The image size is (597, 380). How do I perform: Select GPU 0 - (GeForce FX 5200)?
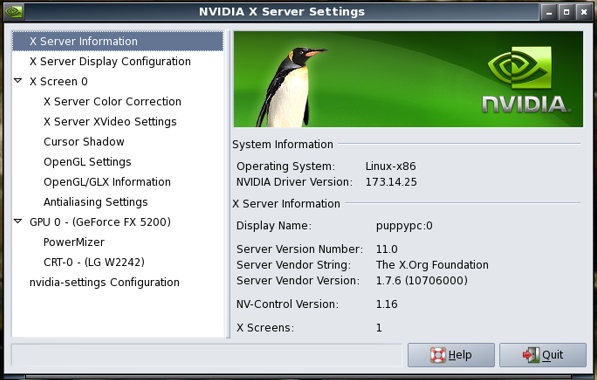coord(100,222)
